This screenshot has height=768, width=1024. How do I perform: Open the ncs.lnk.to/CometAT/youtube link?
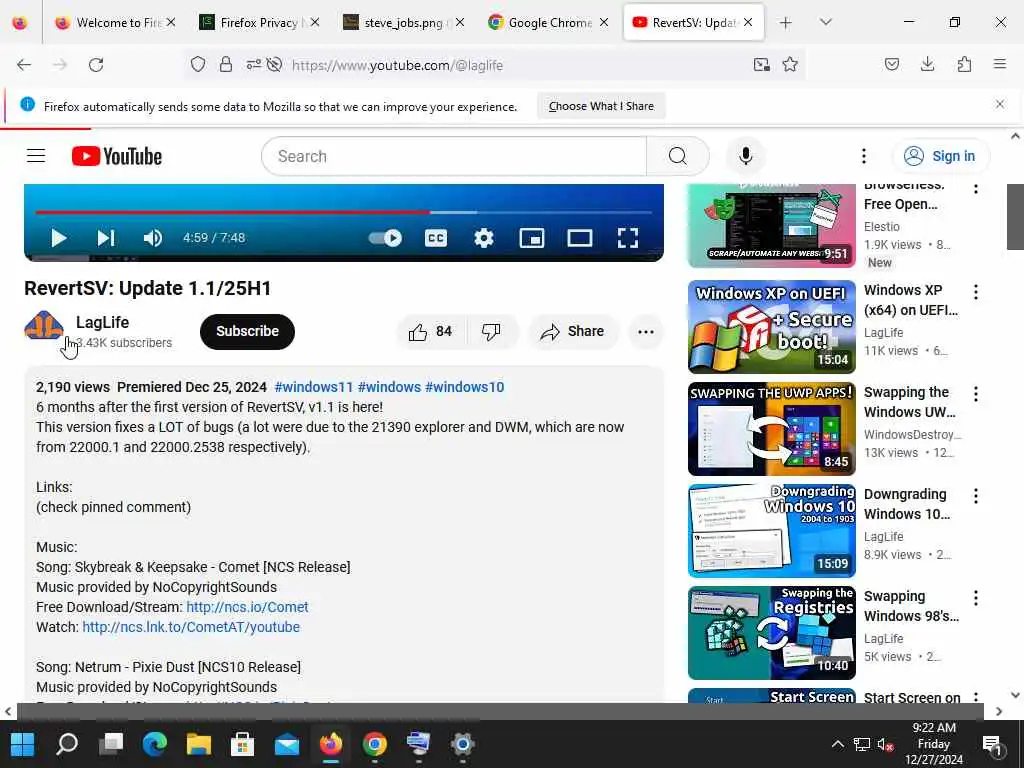coord(191,627)
